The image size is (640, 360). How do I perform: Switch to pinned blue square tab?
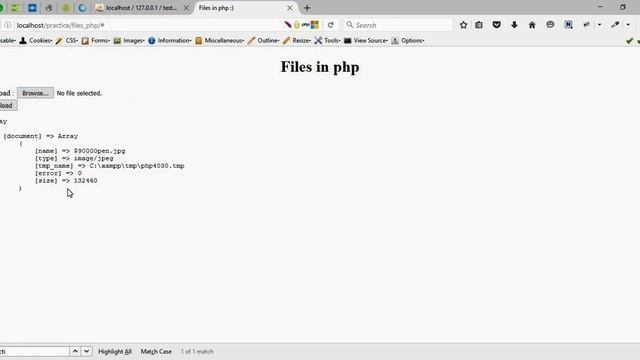[32, 8]
